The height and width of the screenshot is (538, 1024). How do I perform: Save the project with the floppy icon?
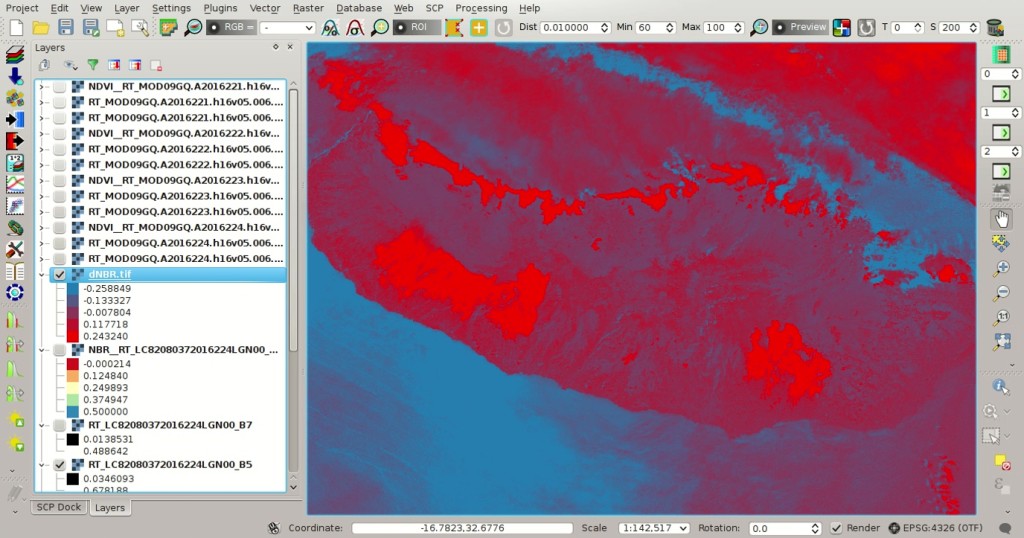[65, 27]
